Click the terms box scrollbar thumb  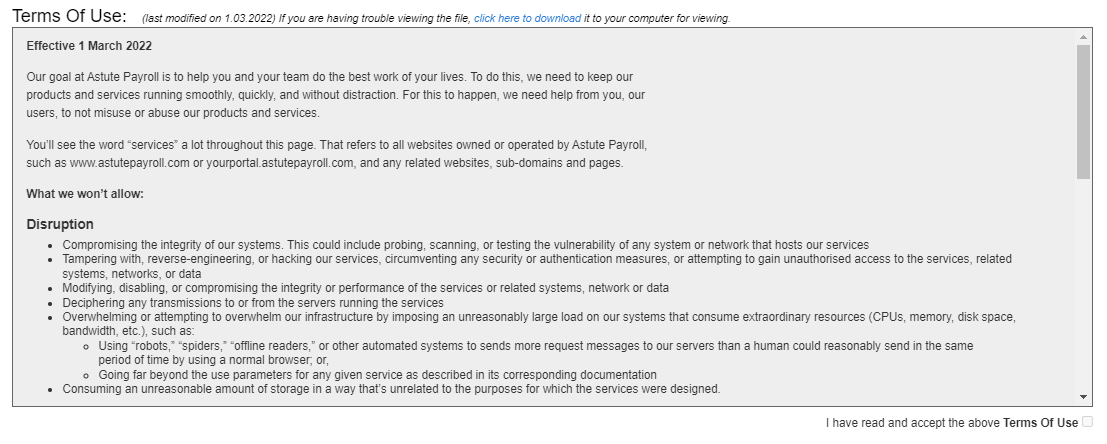[1084, 110]
